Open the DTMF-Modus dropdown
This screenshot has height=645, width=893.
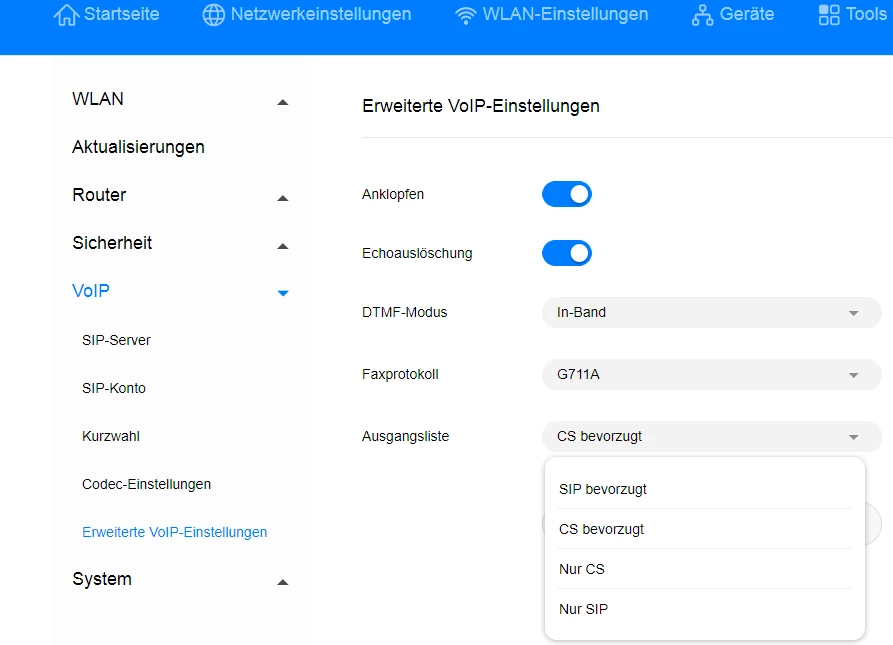pos(711,312)
